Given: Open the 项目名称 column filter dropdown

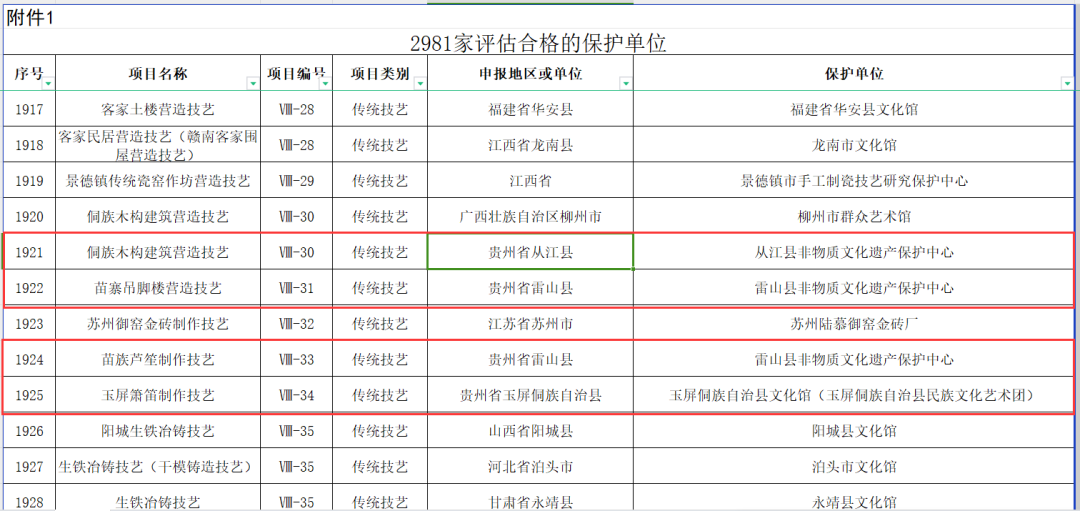Looking at the screenshot, I should [252, 84].
